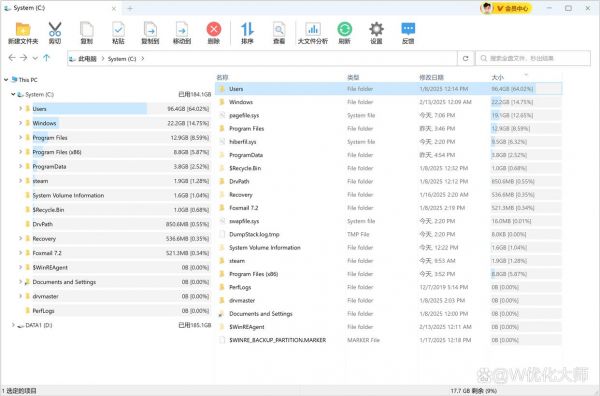Viewport: 600px width, 396px height.
Task: Expand Program Files node in the tree
Action: pos(20,137)
